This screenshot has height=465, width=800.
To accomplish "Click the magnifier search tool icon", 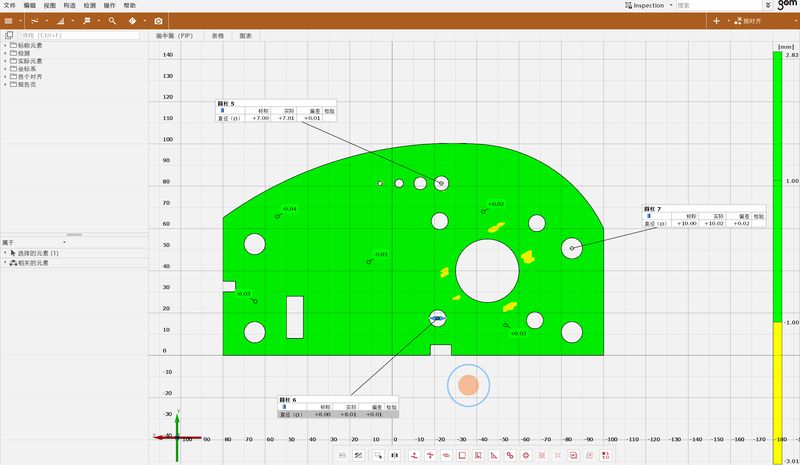I will [111, 21].
